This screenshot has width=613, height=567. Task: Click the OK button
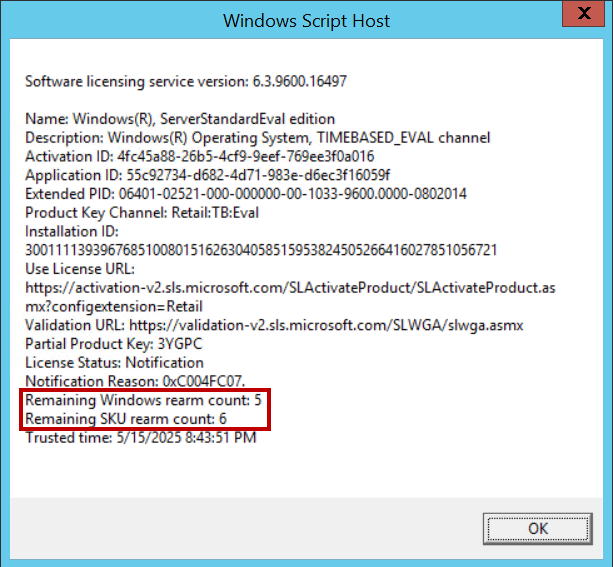(x=538, y=529)
